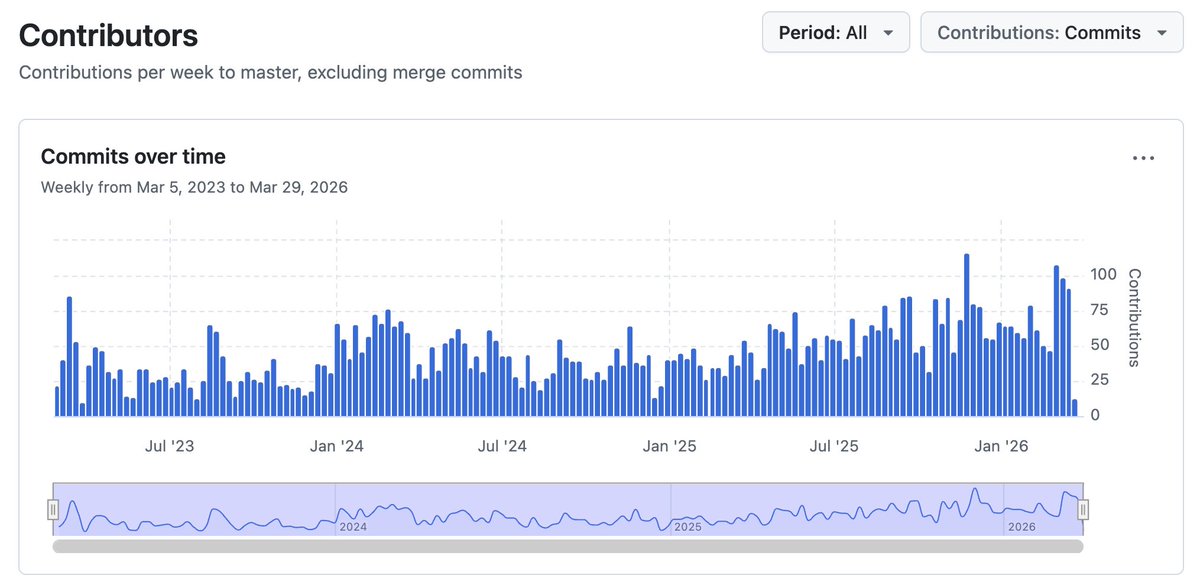Image resolution: width=1200 pixels, height=585 pixels.
Task: Click the 2024 marker in the overview navigator
Action: (x=354, y=526)
